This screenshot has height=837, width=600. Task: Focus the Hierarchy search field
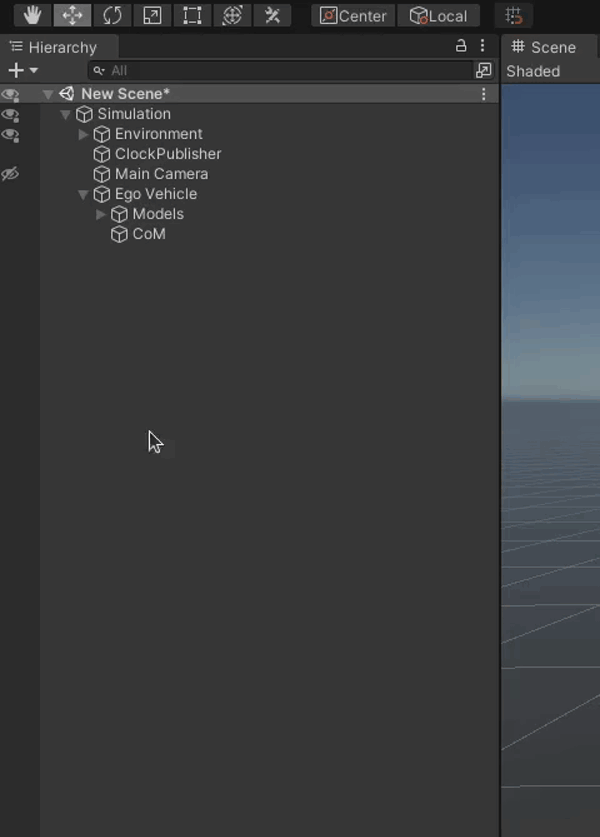[x=280, y=70]
